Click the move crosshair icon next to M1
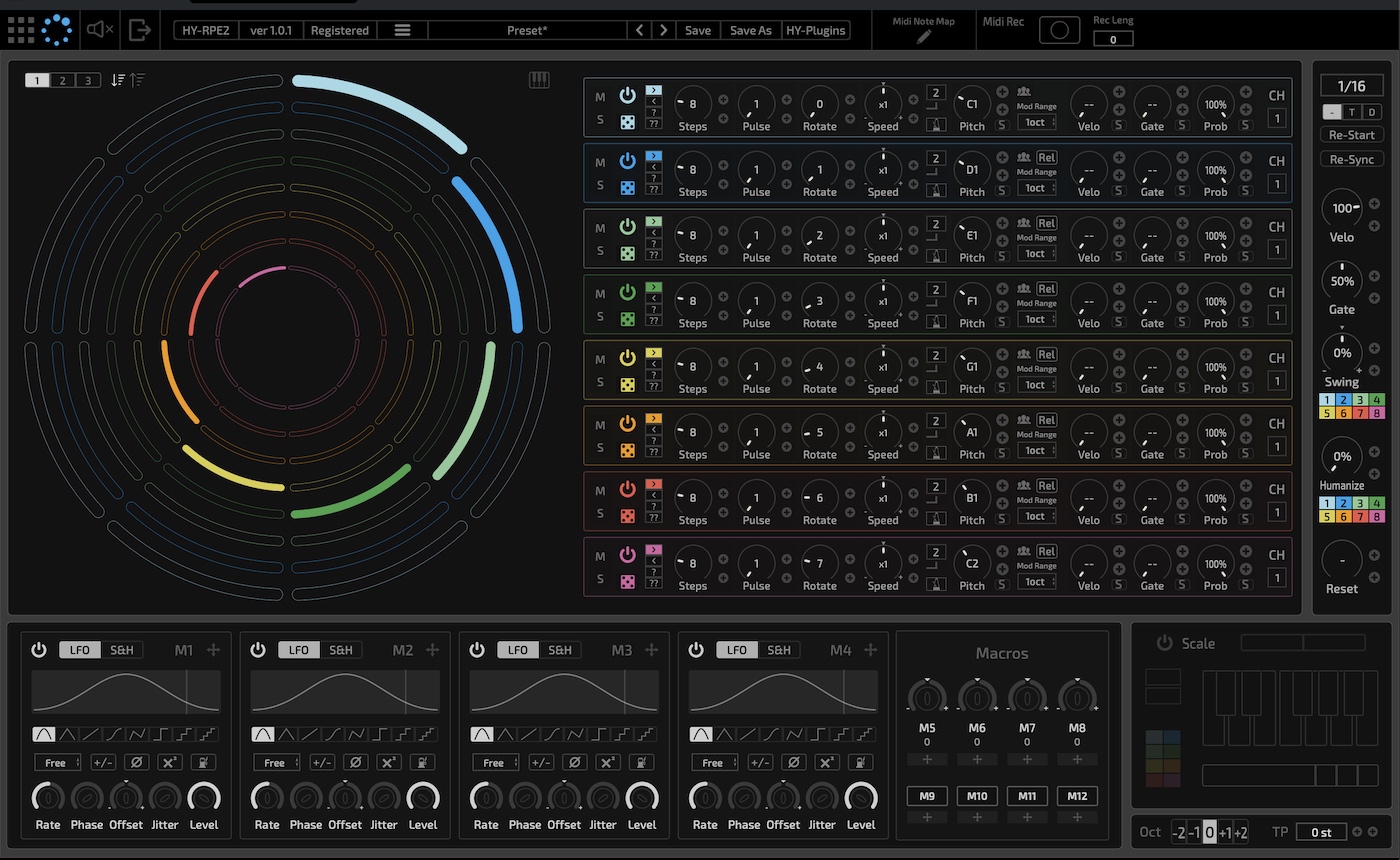1400x860 pixels. coord(213,650)
